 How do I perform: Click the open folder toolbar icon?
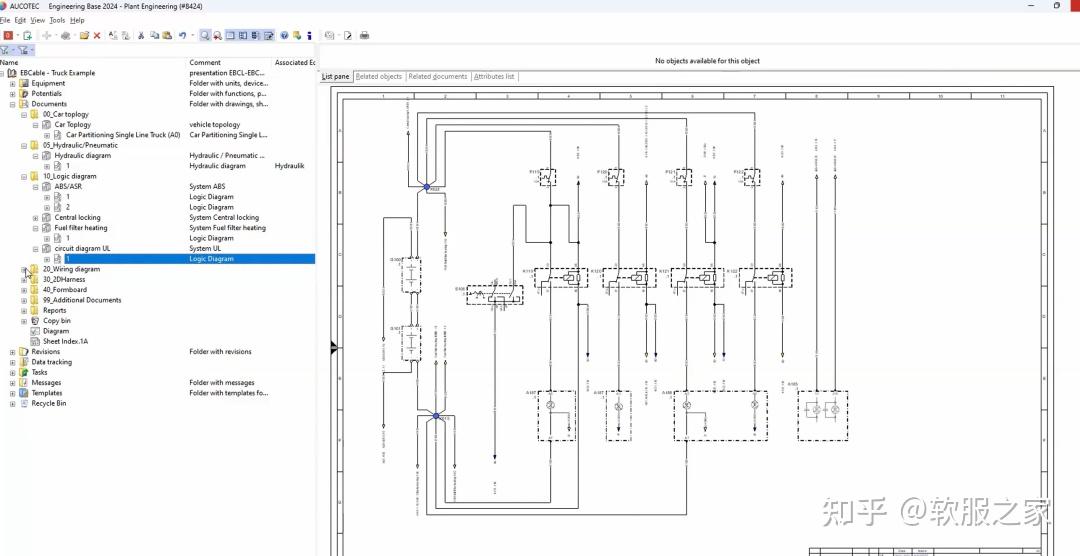point(84,35)
